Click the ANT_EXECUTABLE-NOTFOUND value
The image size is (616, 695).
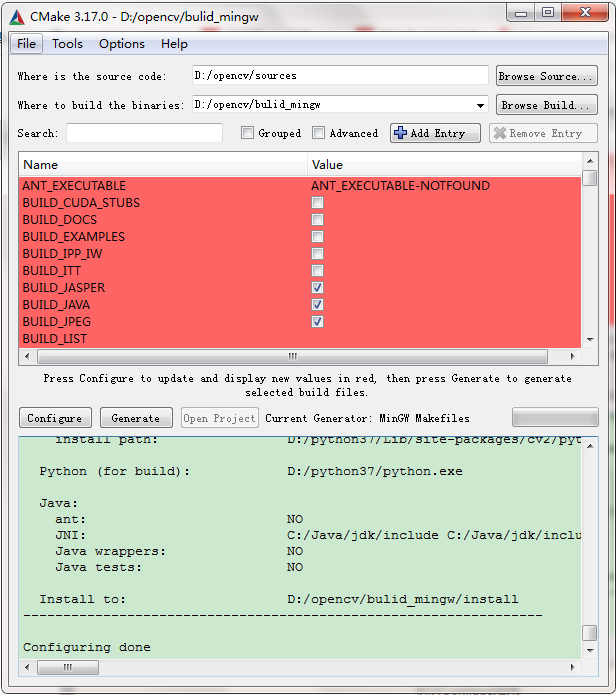pos(400,186)
